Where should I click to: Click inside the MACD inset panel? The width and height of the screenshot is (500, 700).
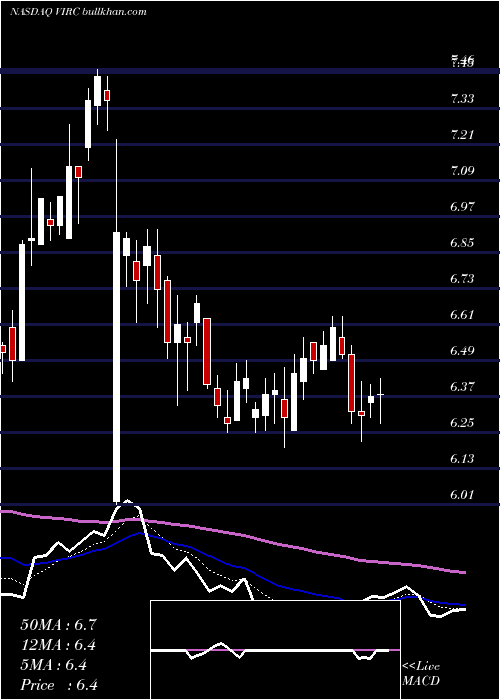point(275,650)
